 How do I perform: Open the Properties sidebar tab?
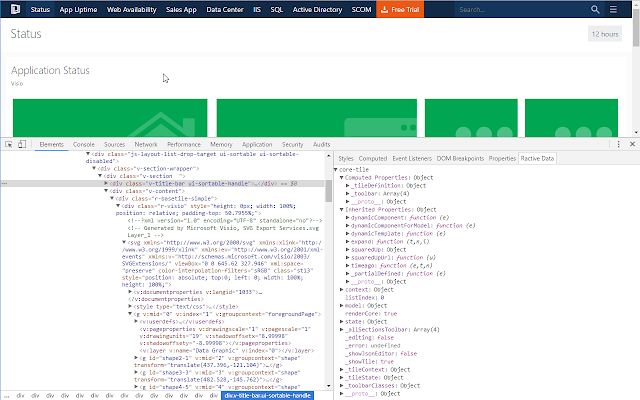pos(502,158)
